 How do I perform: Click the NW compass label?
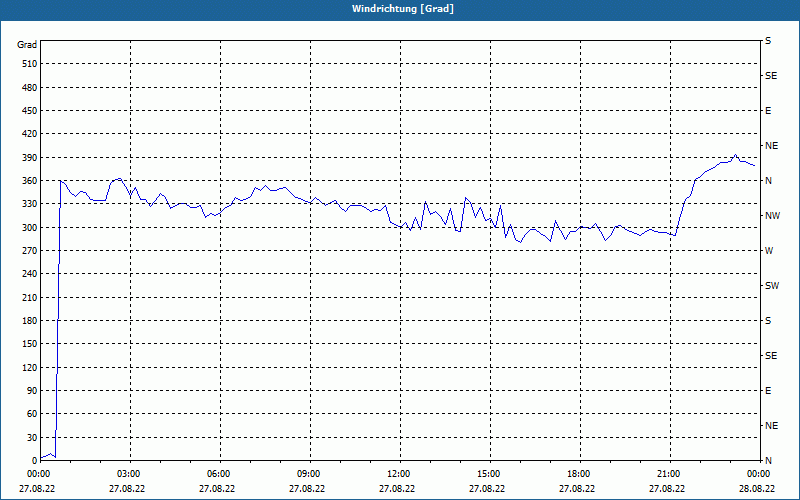point(772,216)
